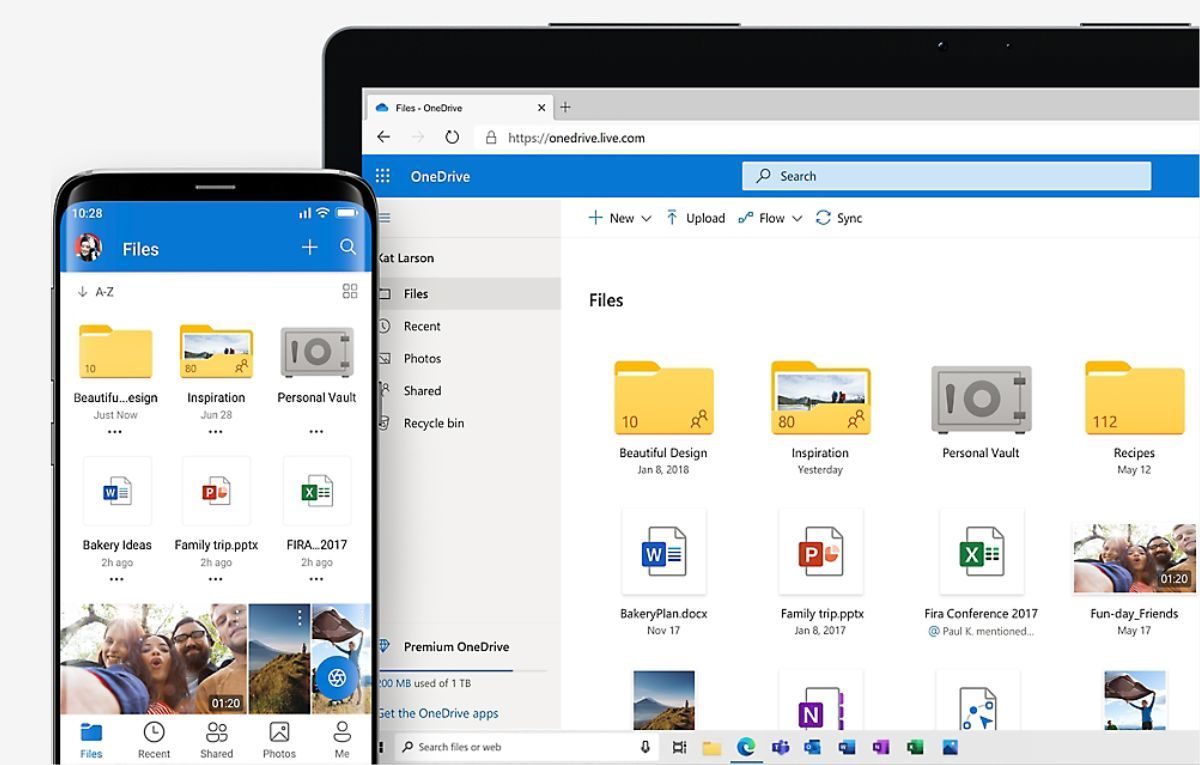This screenshot has width=1200, height=765.
Task: Switch phone view using grid layout icon
Action: (350, 291)
